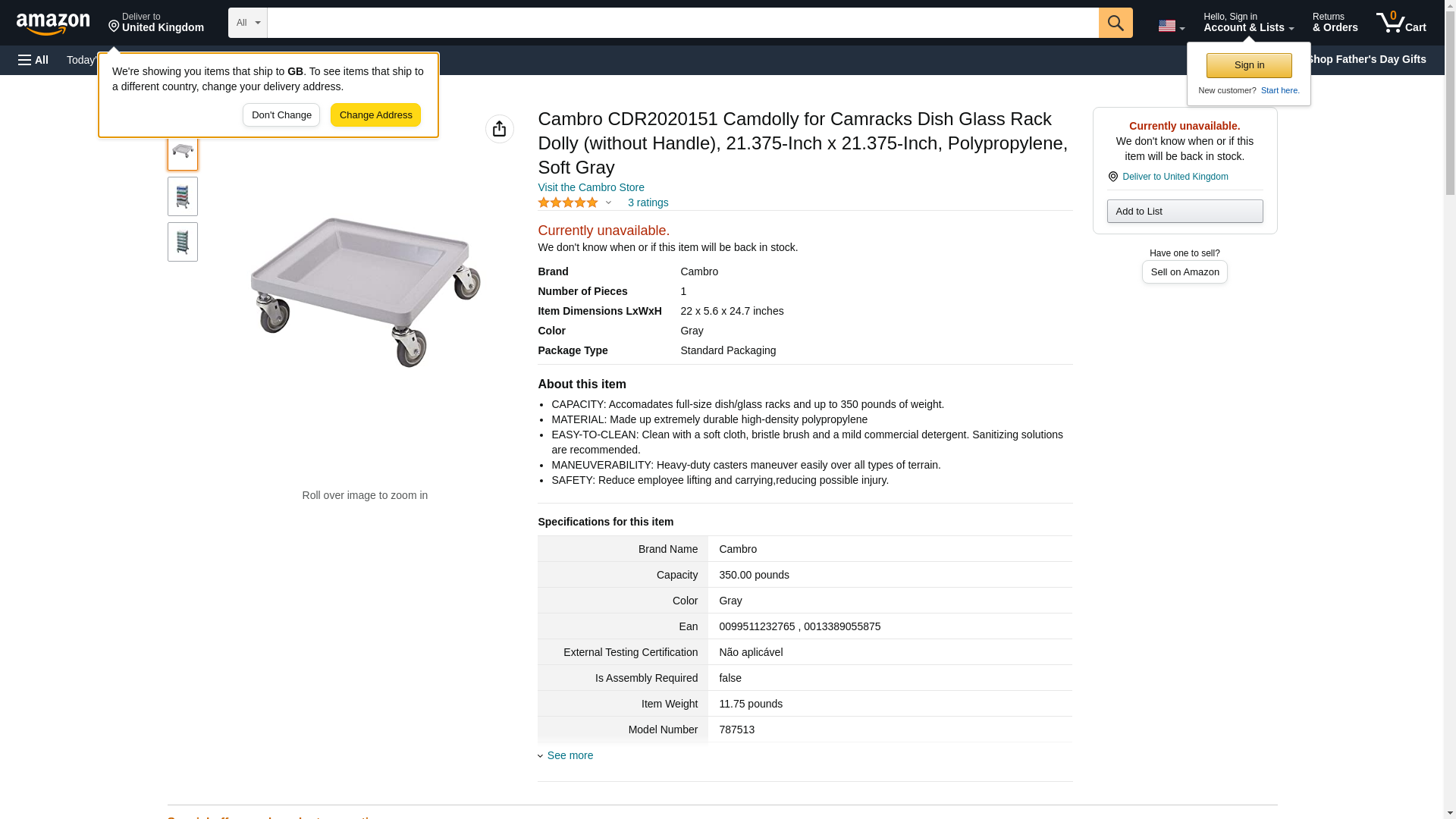Open the shopping cart

click(1401, 23)
